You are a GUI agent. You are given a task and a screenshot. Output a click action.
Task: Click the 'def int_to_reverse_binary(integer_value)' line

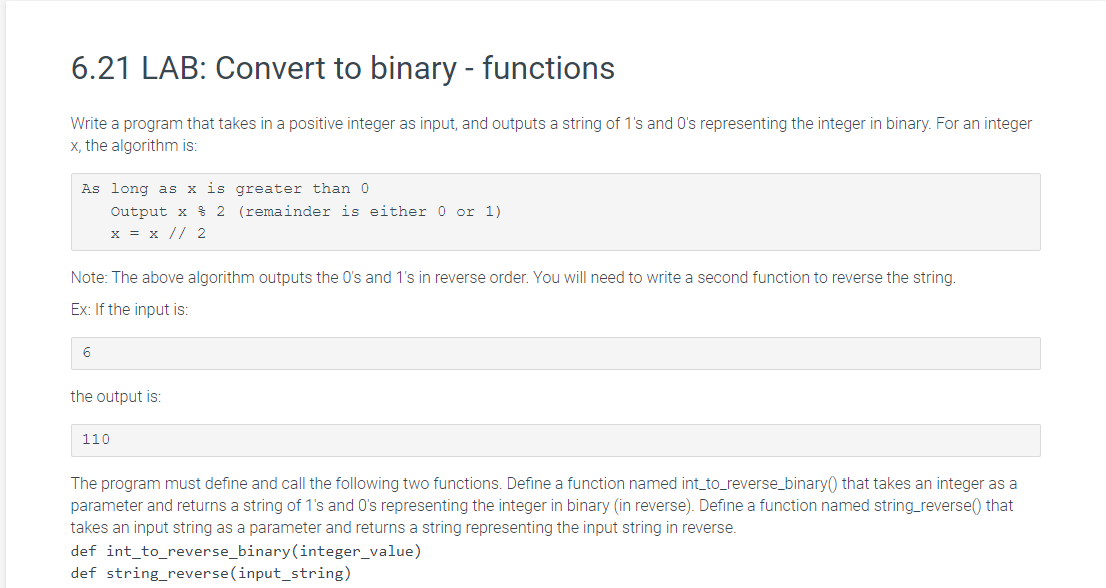(x=245, y=551)
